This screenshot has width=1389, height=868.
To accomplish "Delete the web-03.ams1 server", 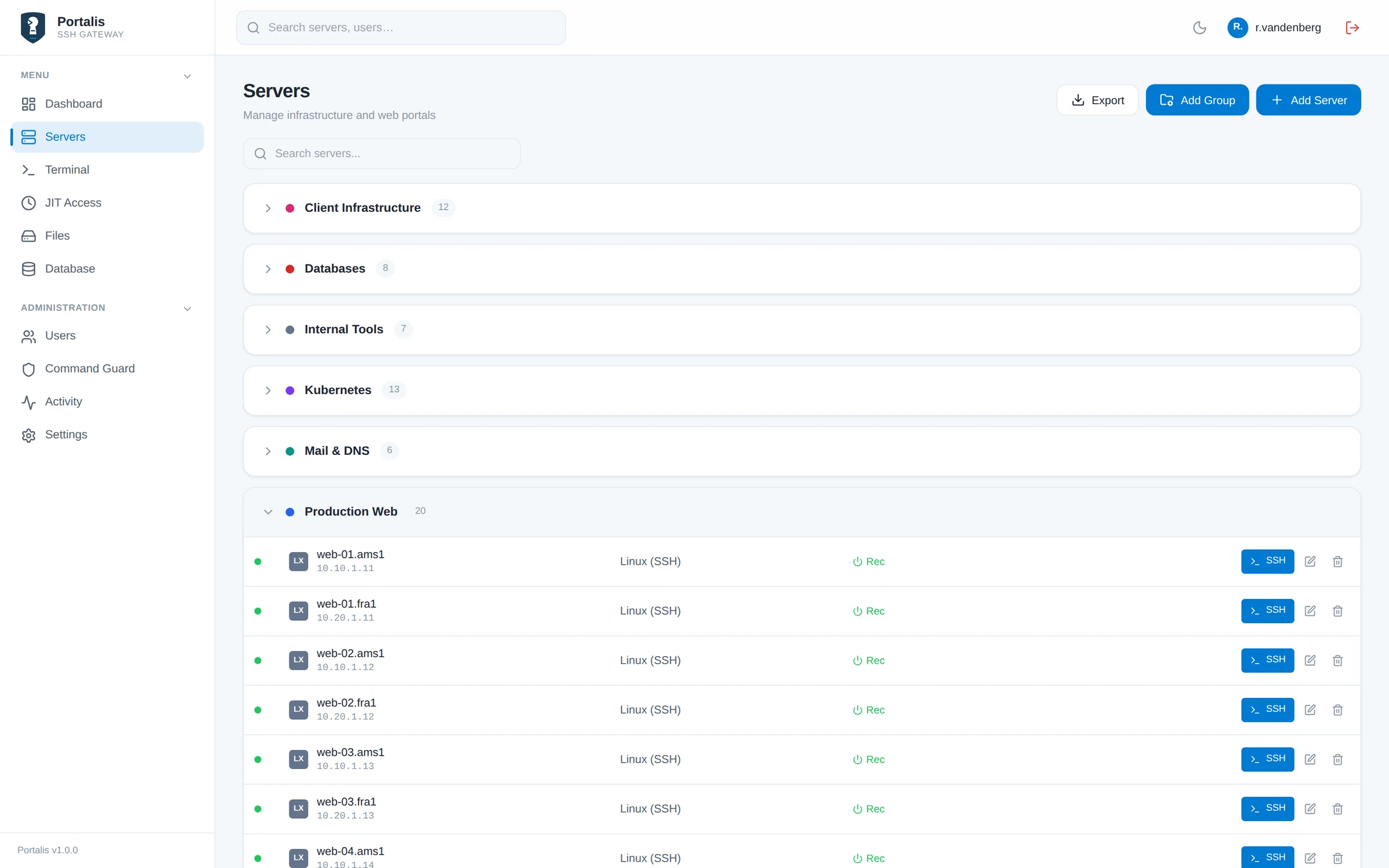I will click(x=1337, y=759).
